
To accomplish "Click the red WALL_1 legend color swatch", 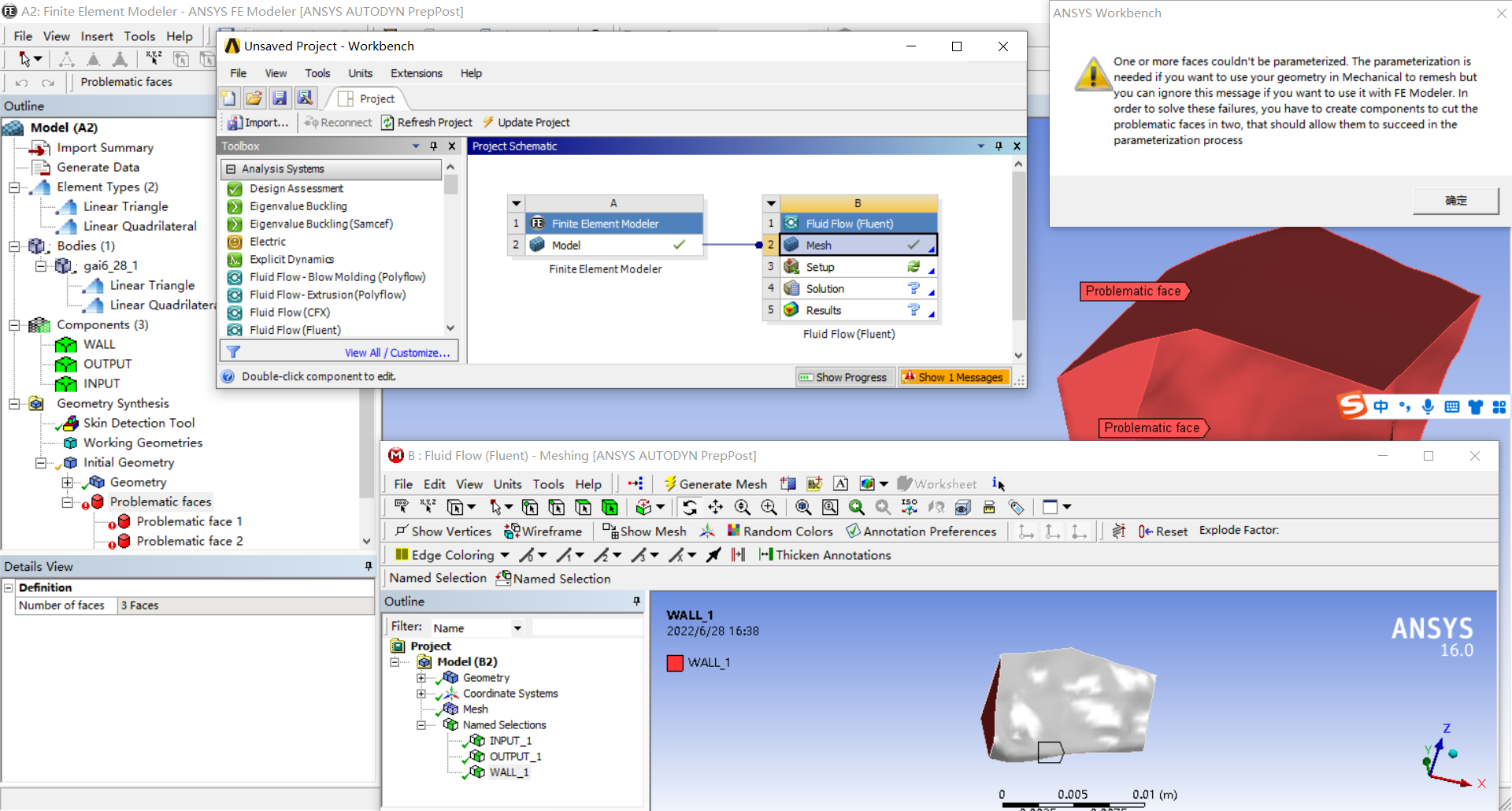I will pos(675,663).
